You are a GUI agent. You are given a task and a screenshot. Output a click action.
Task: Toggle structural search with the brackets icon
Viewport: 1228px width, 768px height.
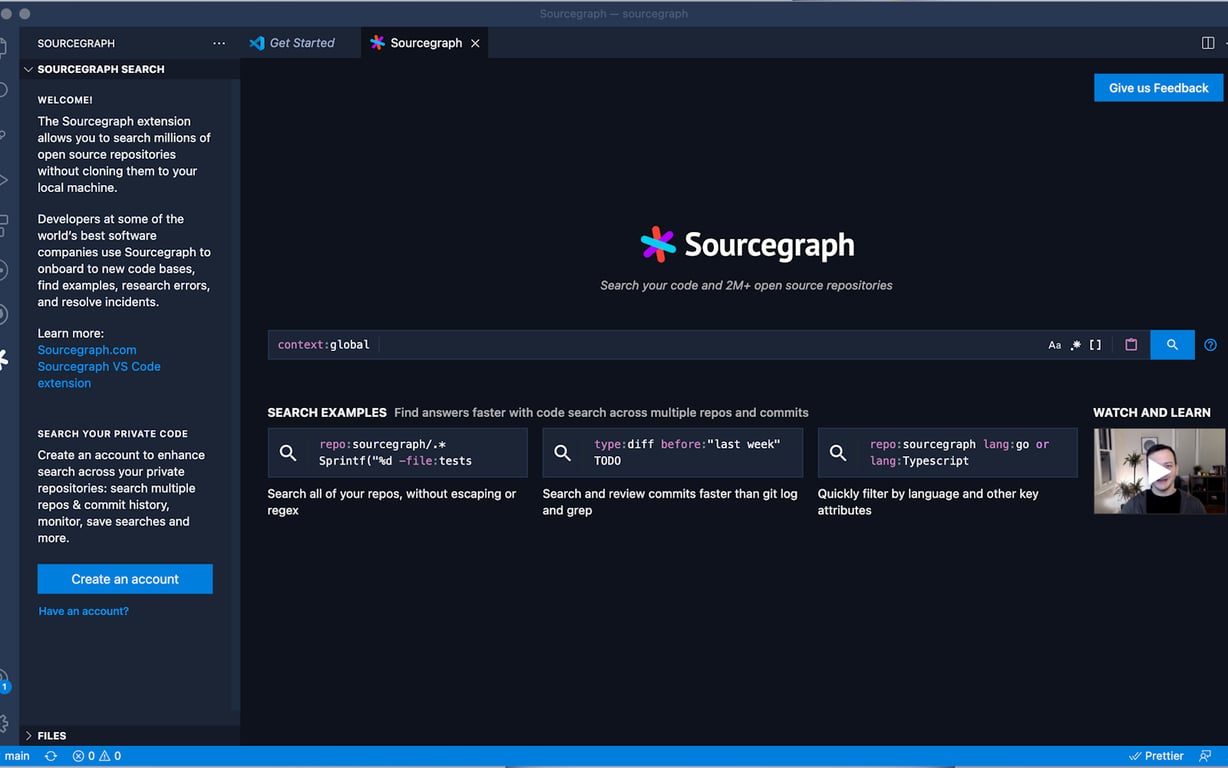click(x=1094, y=344)
